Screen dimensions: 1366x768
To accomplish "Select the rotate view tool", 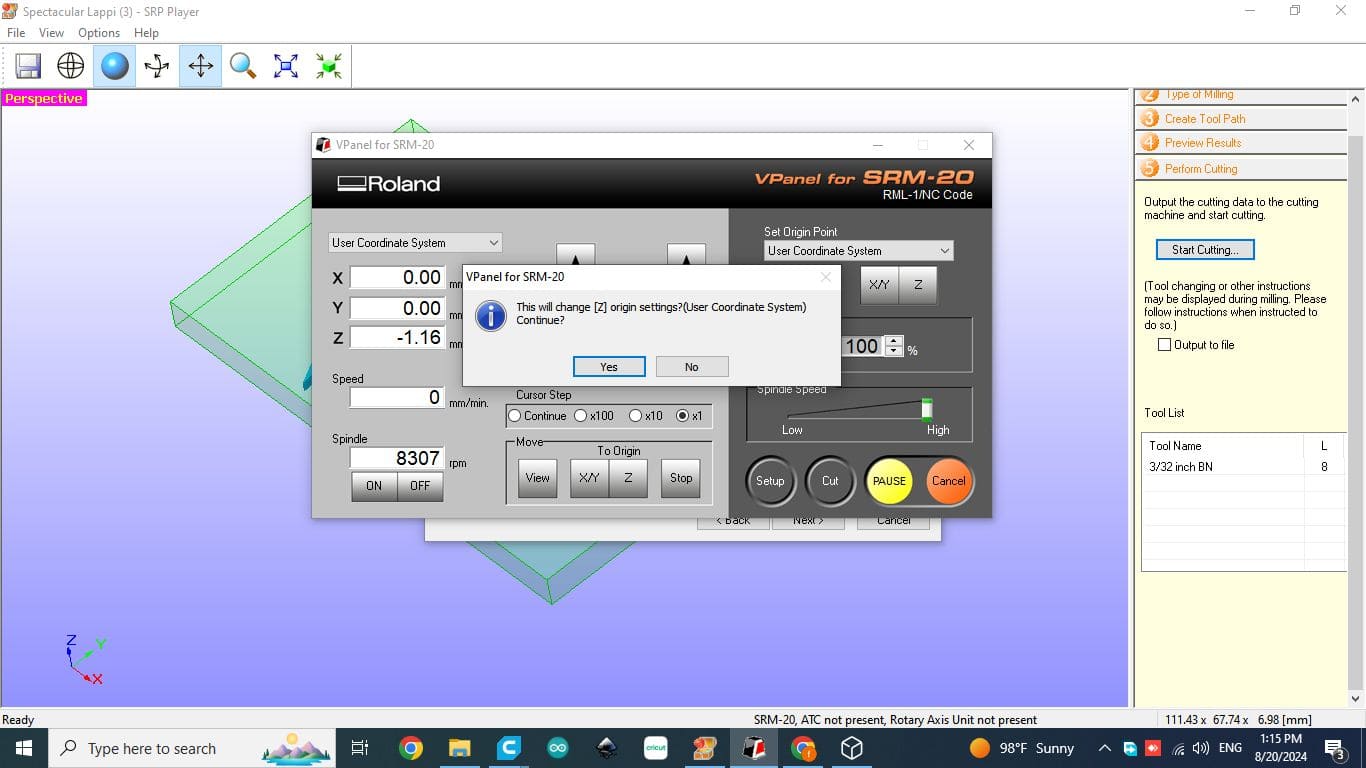I will (157, 67).
